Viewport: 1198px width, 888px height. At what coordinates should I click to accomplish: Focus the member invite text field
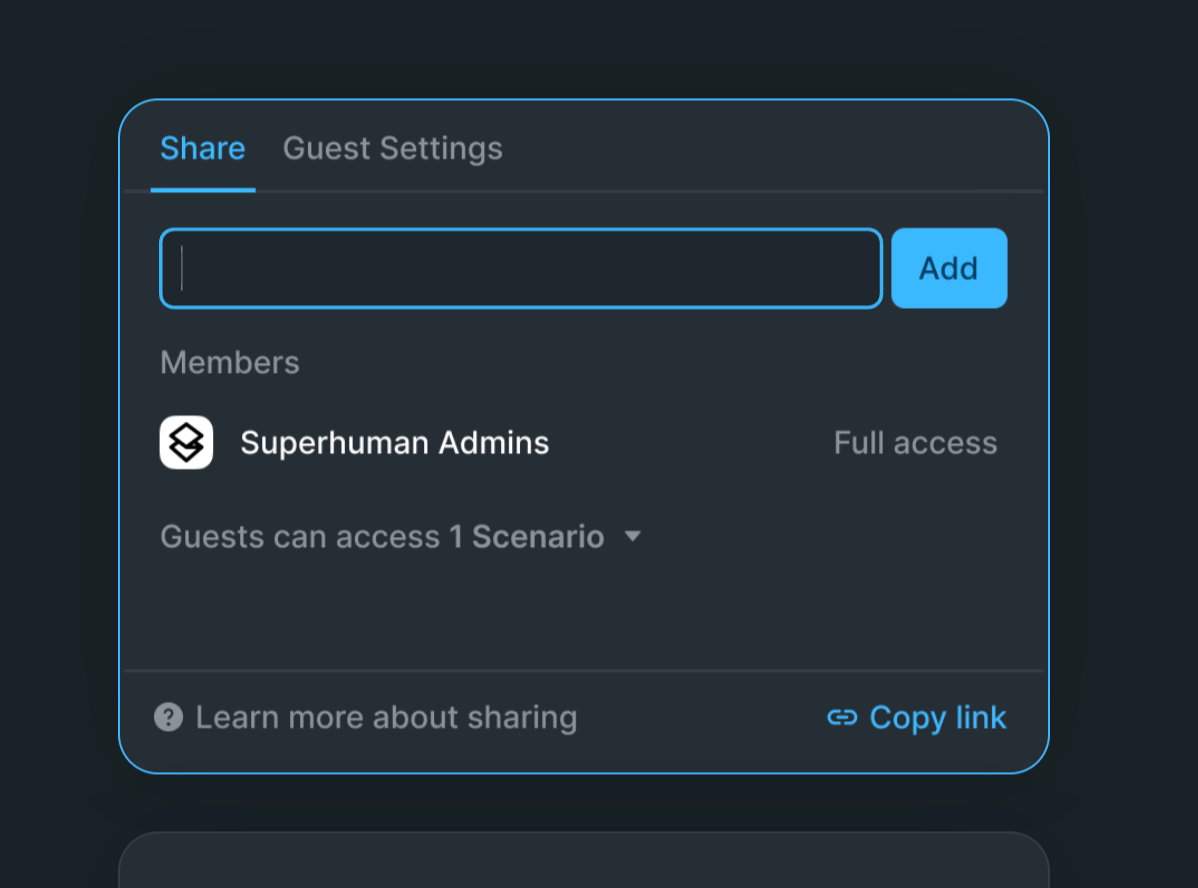(520, 269)
